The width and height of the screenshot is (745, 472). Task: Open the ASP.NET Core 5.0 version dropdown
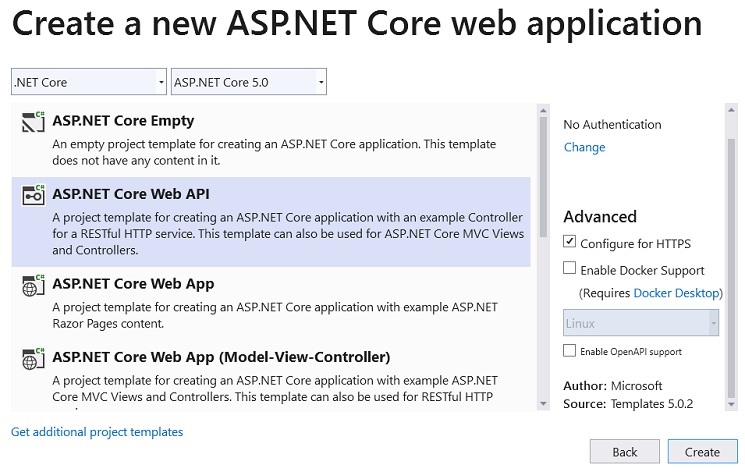[x=248, y=82]
